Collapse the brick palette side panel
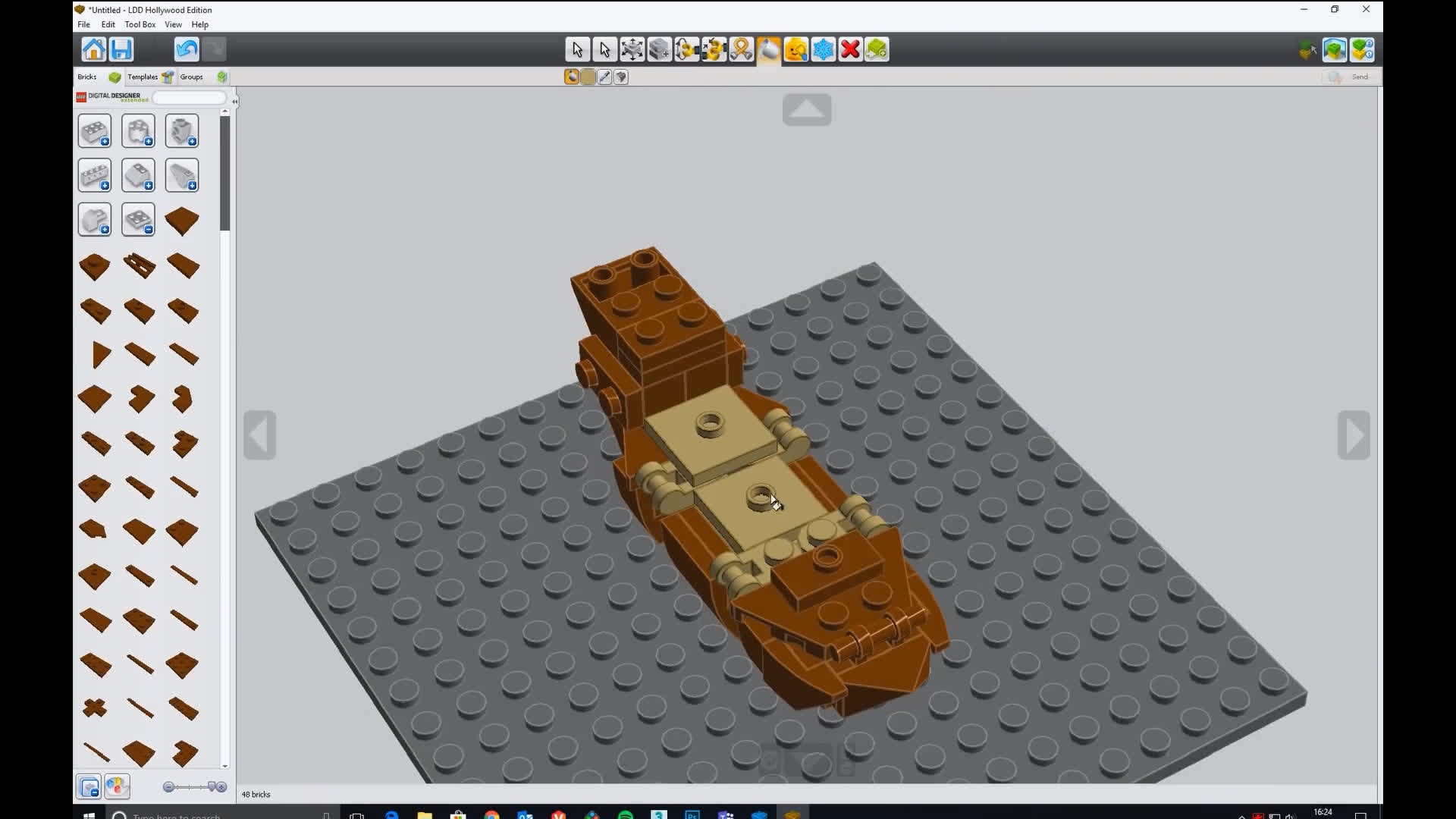The height and width of the screenshot is (819, 1456). tap(234, 101)
